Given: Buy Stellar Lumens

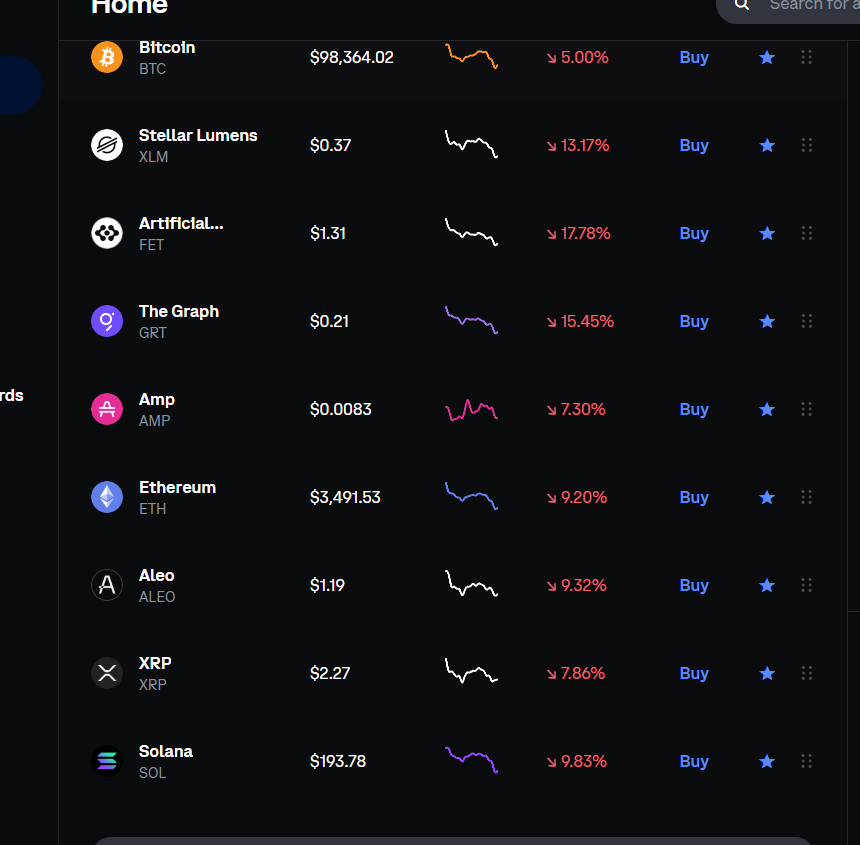Looking at the screenshot, I should pos(694,146).
